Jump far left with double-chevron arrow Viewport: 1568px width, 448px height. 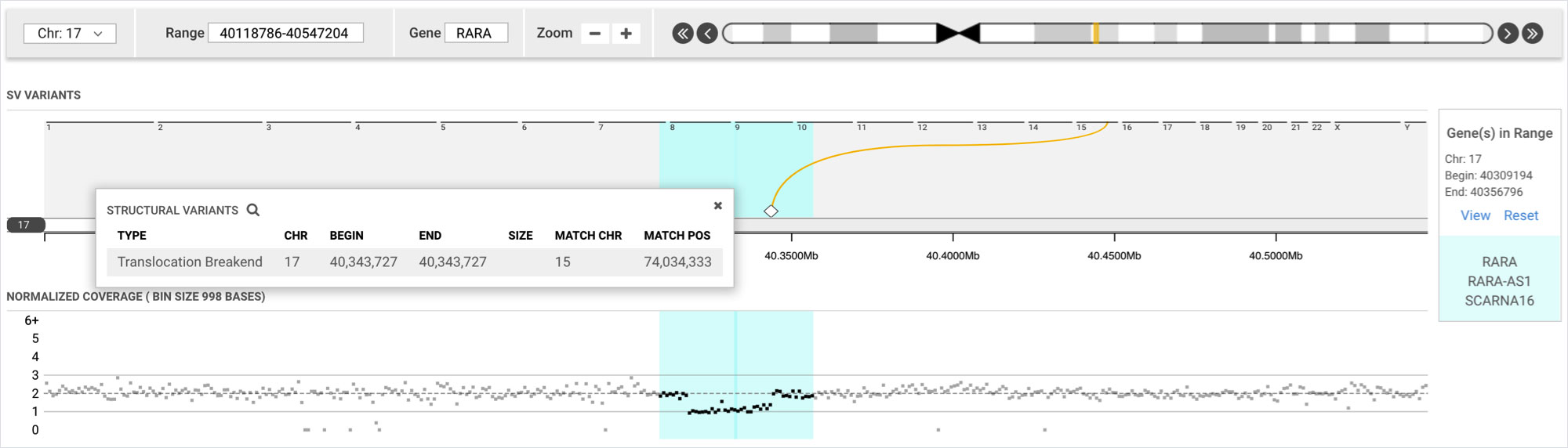[683, 34]
